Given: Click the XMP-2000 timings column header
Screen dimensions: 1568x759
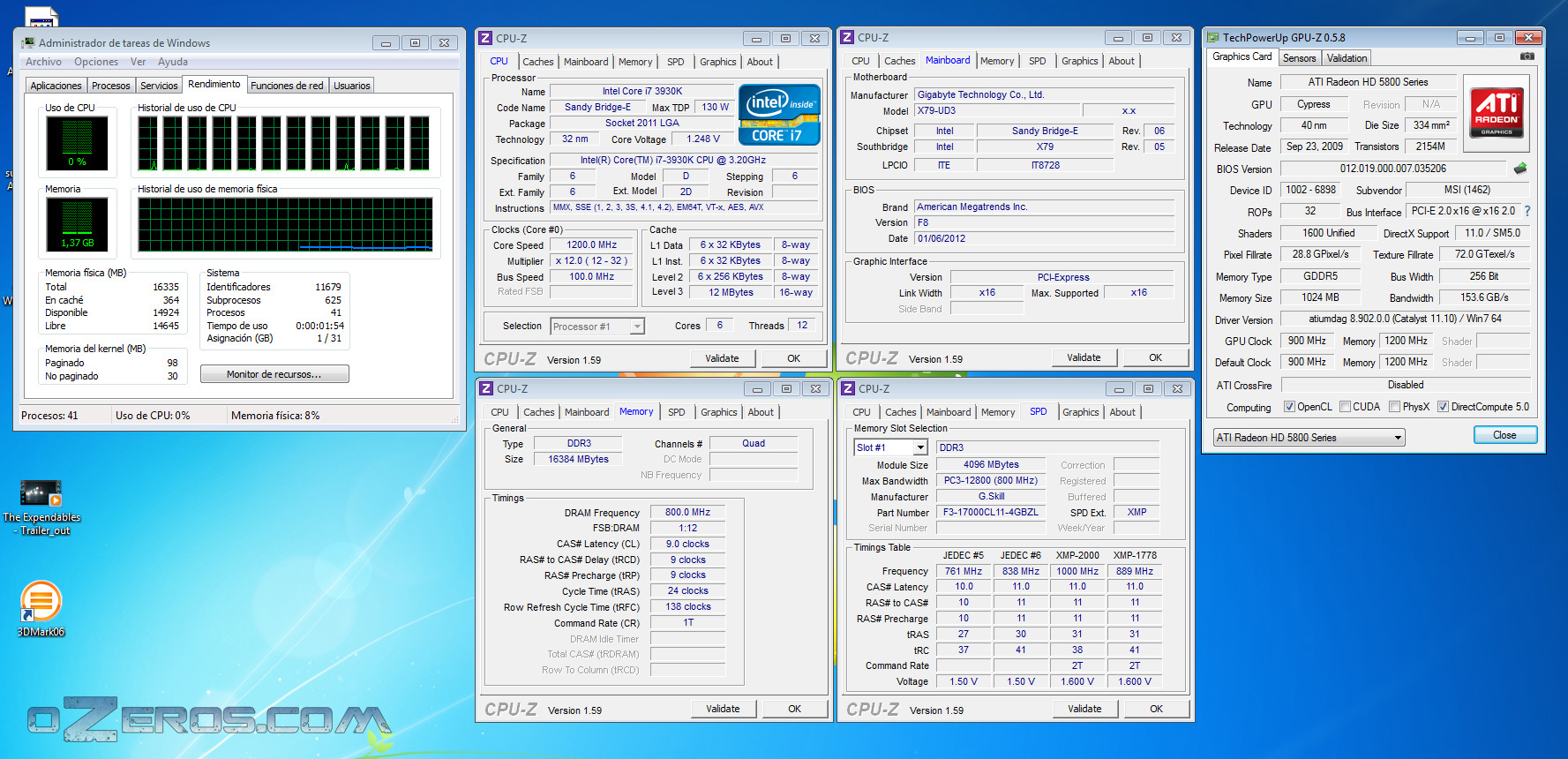Looking at the screenshot, I should point(1077,555).
